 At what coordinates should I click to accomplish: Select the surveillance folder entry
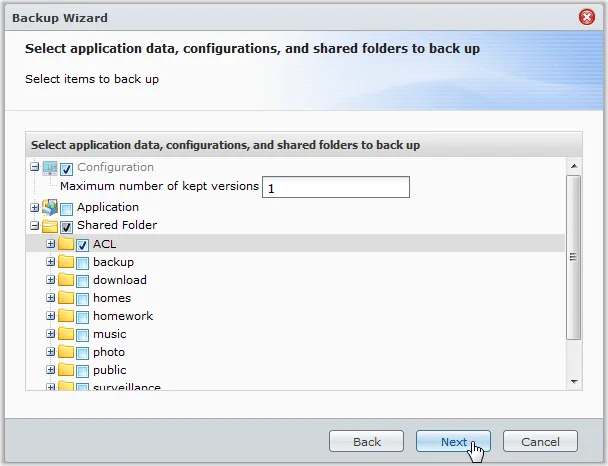click(126, 387)
